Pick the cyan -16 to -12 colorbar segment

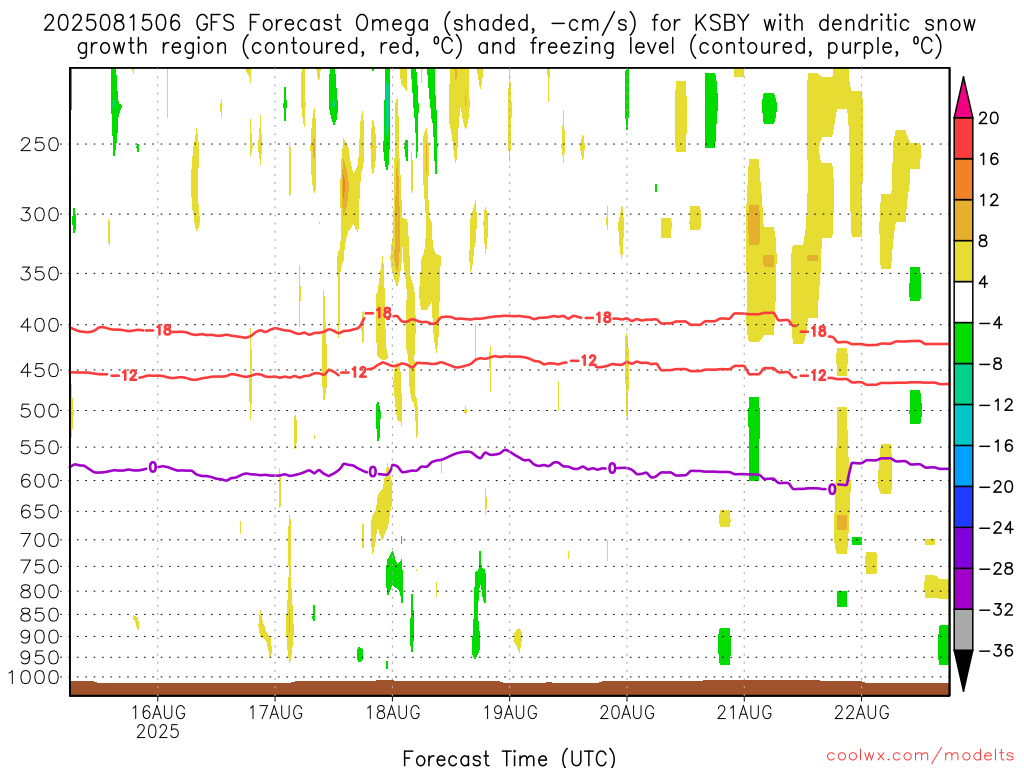[x=963, y=425]
